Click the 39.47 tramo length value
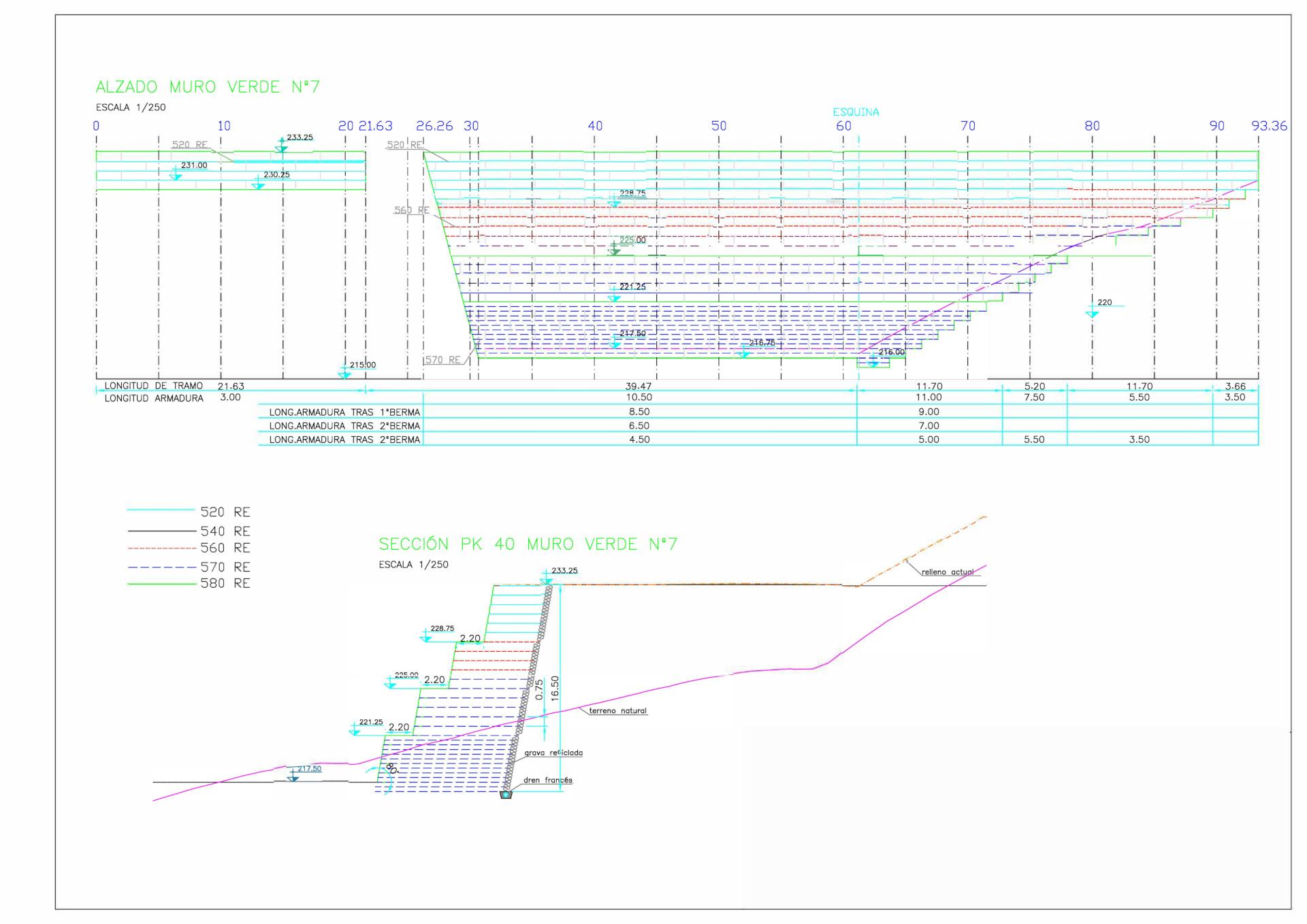 (639, 386)
